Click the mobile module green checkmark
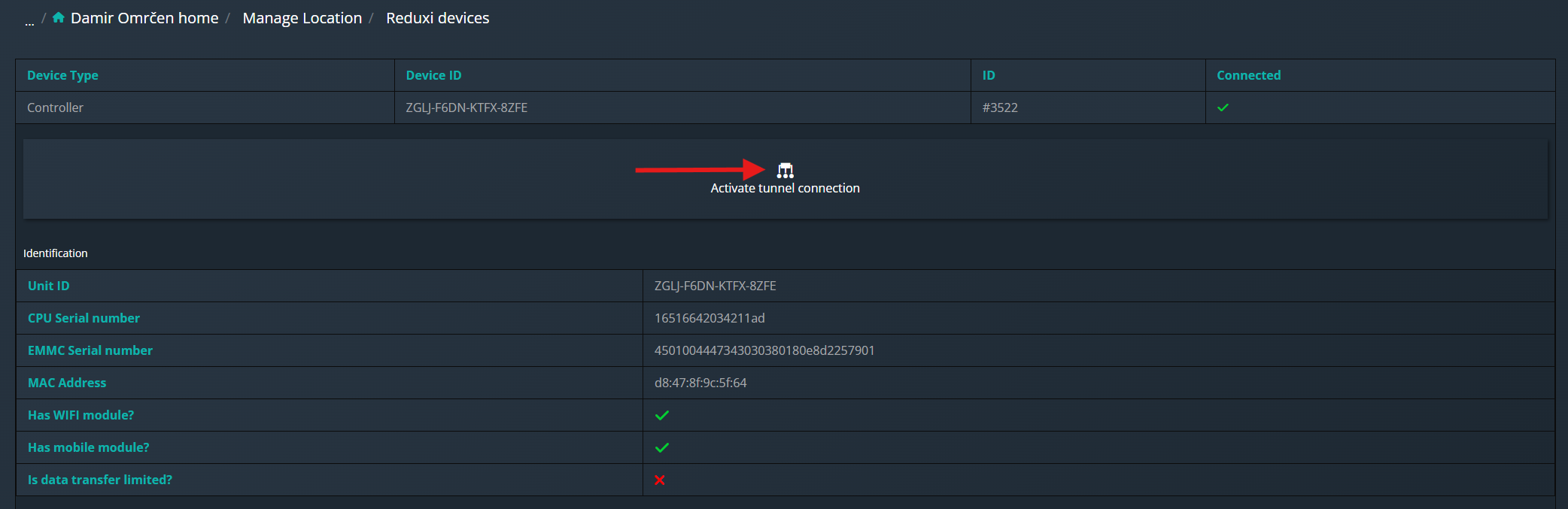This screenshot has height=509, width=1568. click(x=661, y=447)
